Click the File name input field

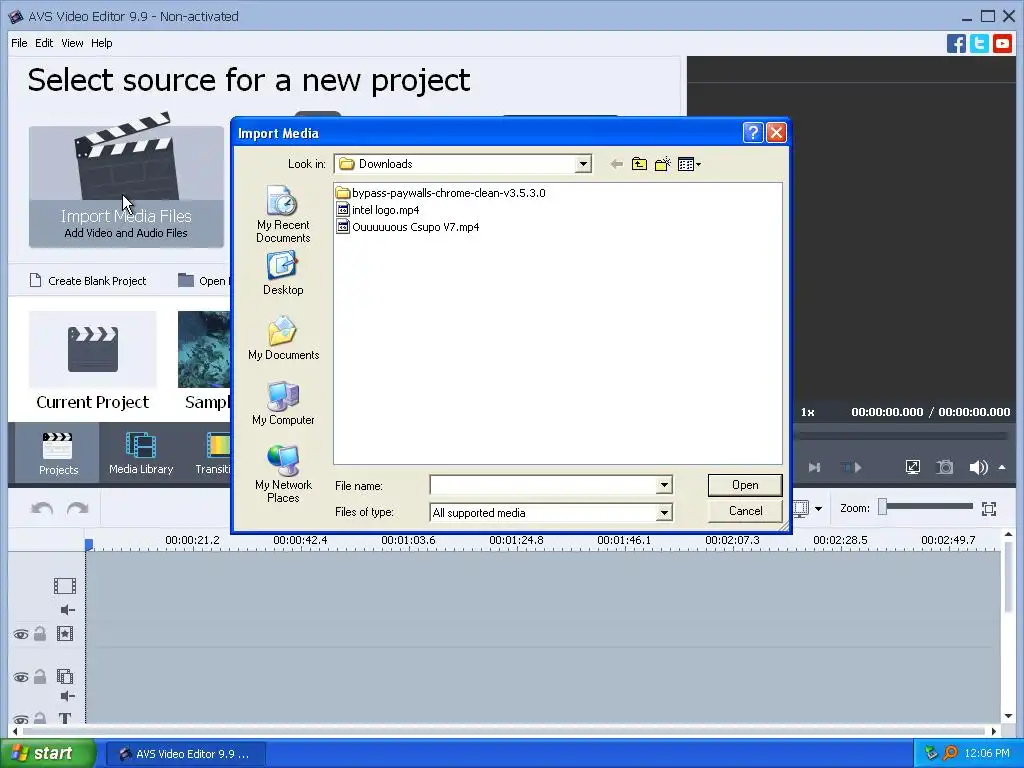pos(543,485)
